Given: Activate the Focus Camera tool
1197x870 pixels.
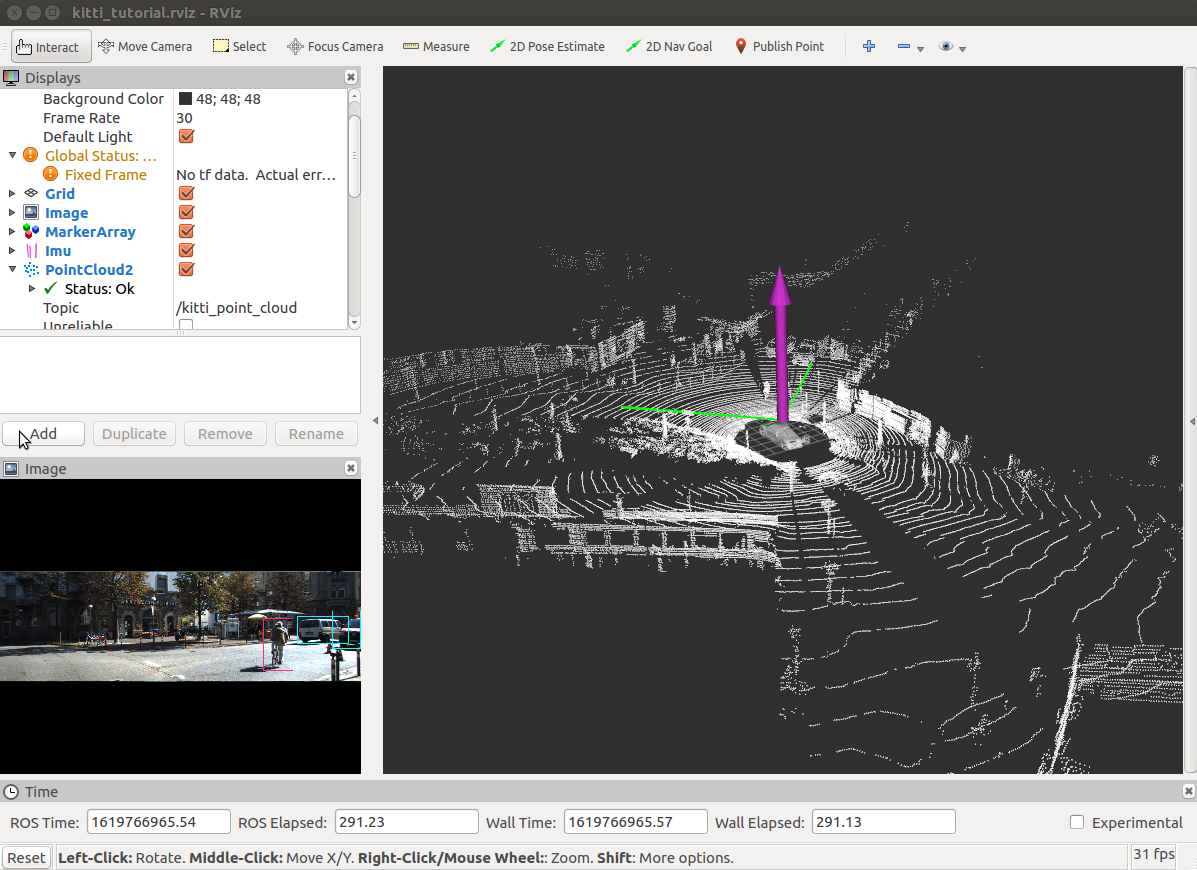Looking at the screenshot, I should [335, 47].
